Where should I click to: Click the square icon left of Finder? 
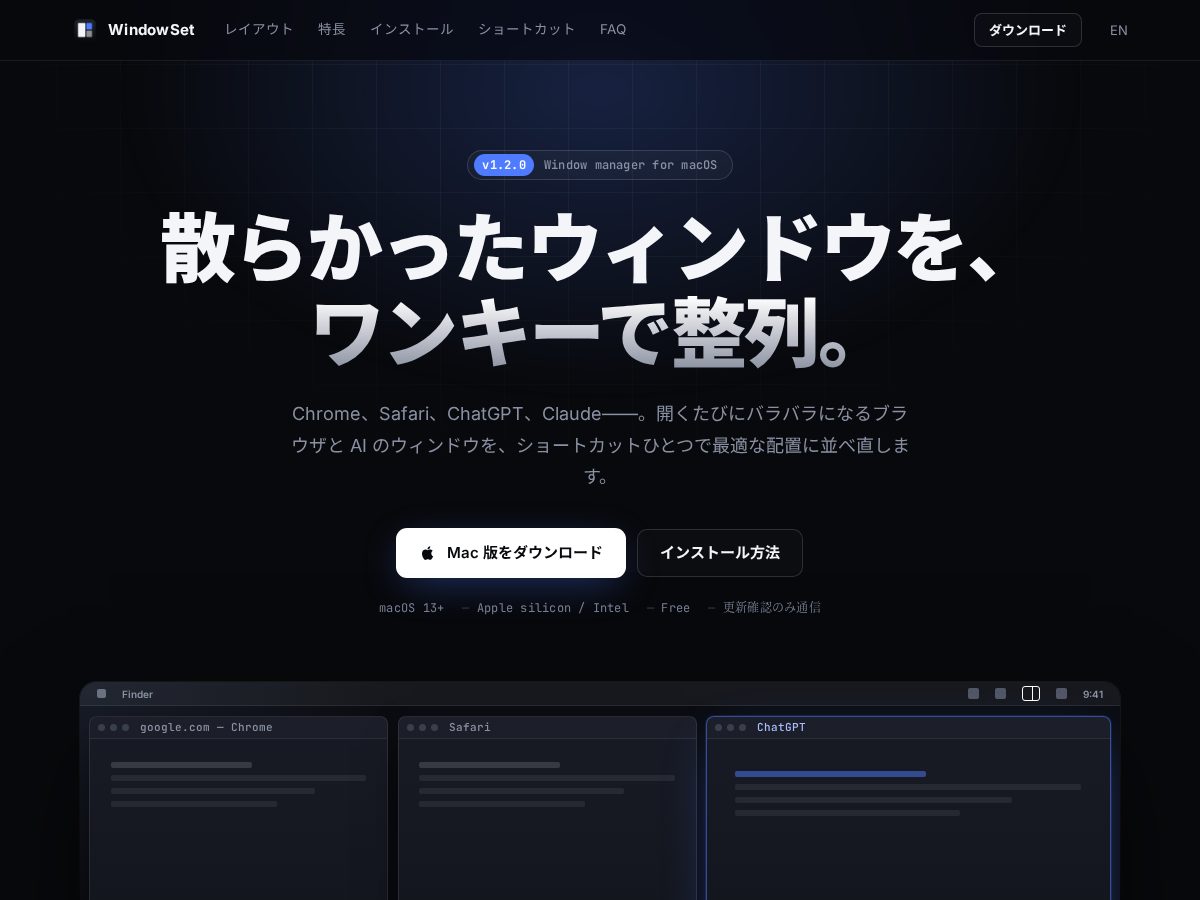click(x=101, y=693)
